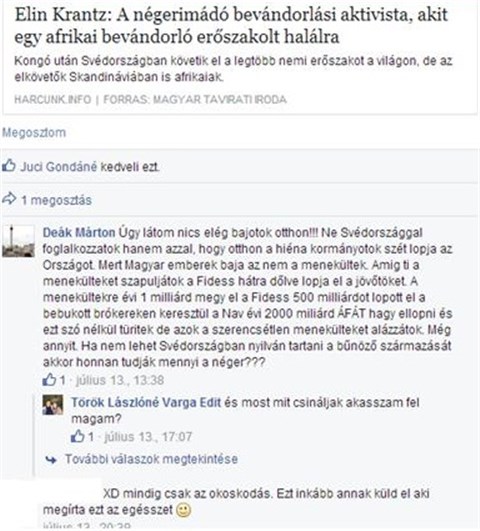Expand További válaszok megtekintése replies
Screen dimensions: 480x531
(151, 459)
